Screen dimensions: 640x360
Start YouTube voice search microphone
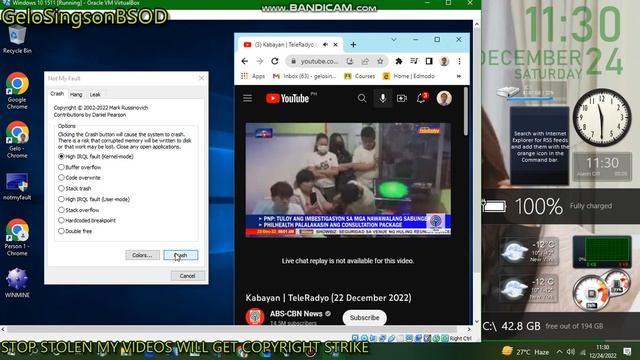click(382, 98)
